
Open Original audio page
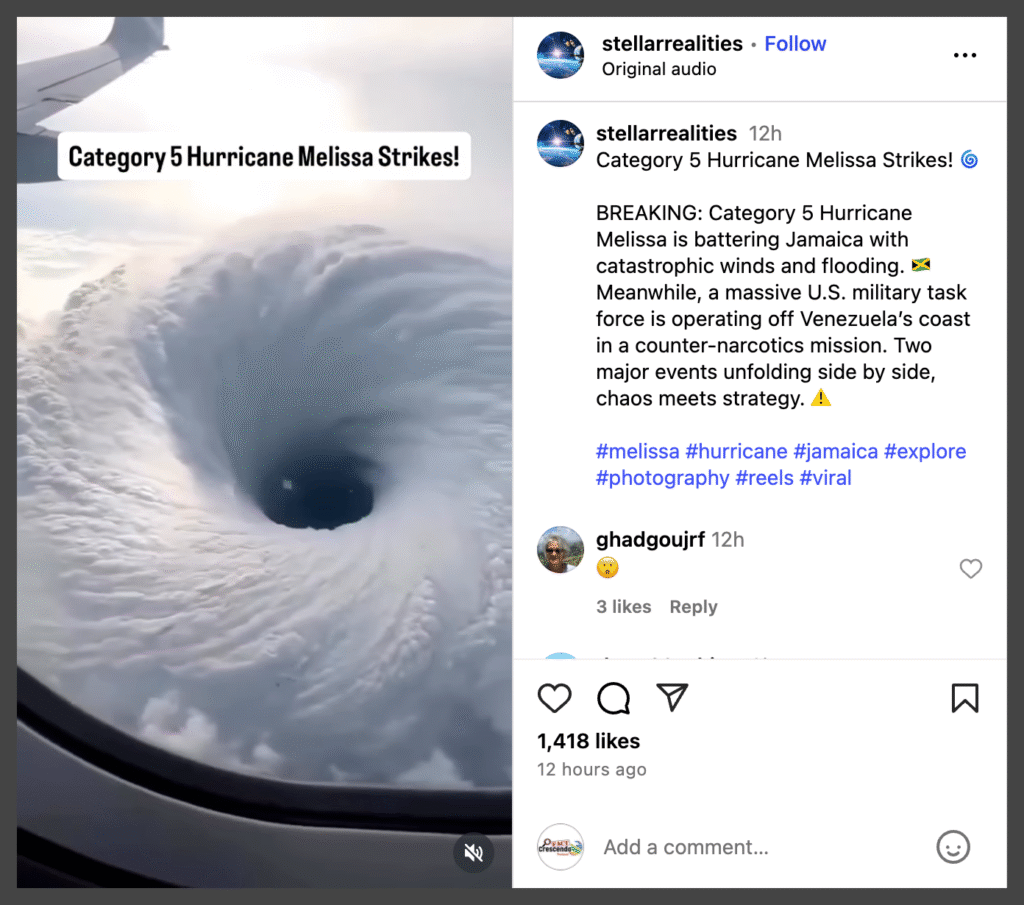click(x=658, y=69)
